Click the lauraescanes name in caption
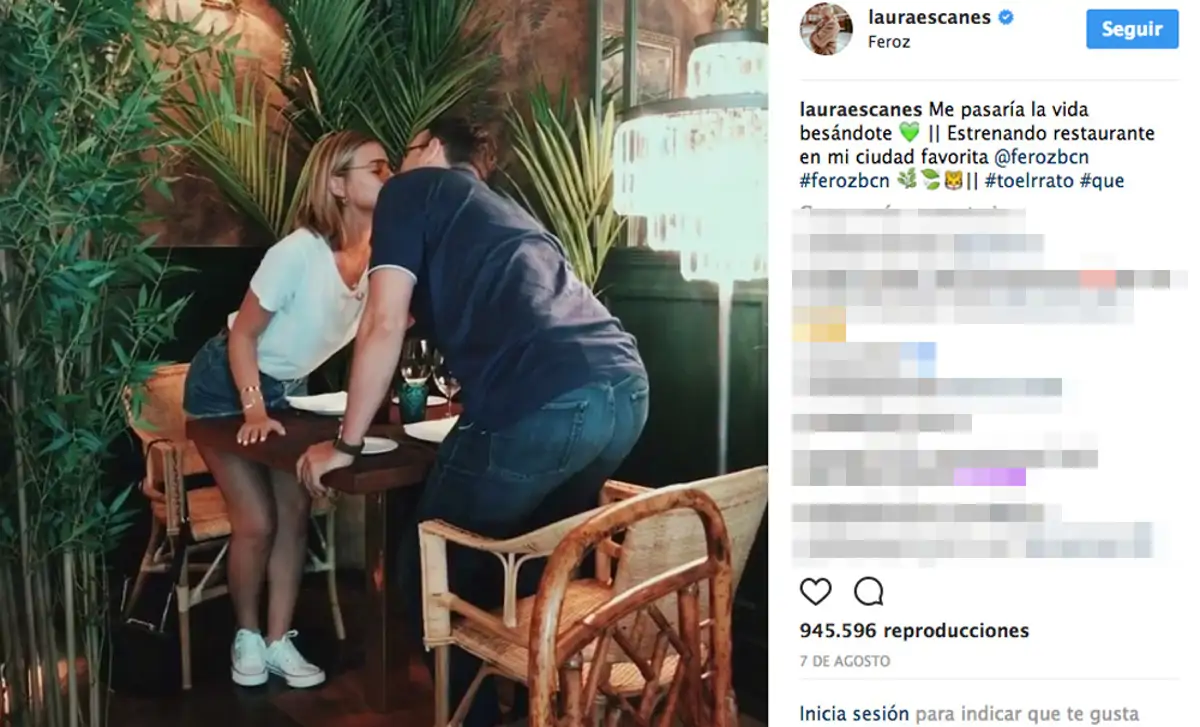 pyautogui.click(x=862, y=109)
